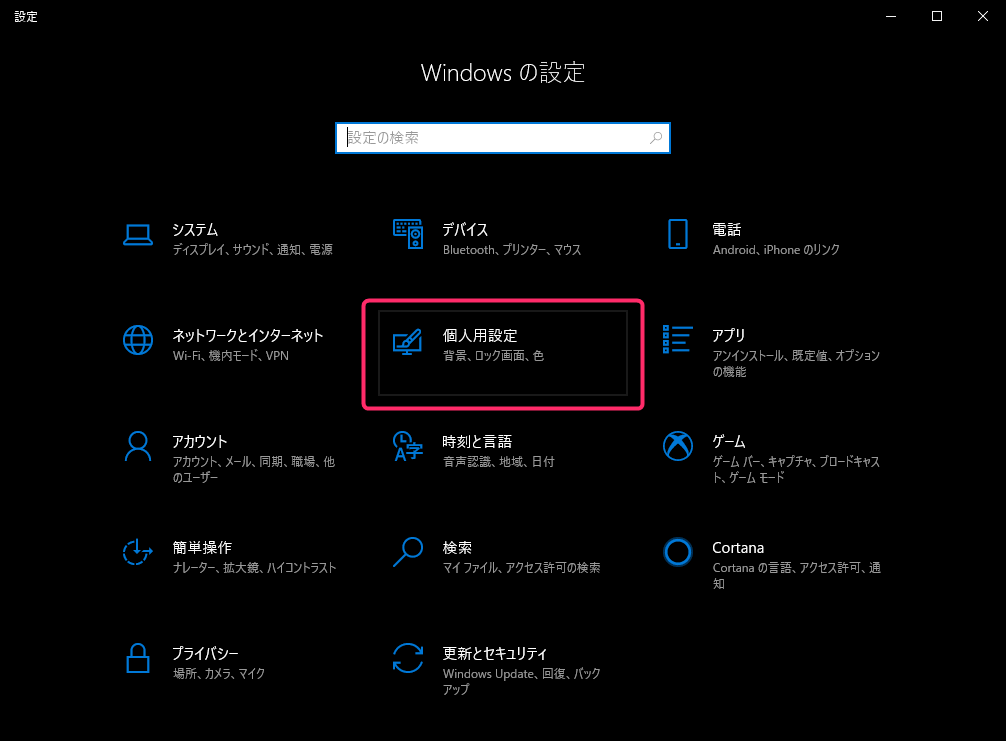This screenshot has height=741, width=1006.
Task: Maximize the 設定 window
Action: (x=937, y=16)
